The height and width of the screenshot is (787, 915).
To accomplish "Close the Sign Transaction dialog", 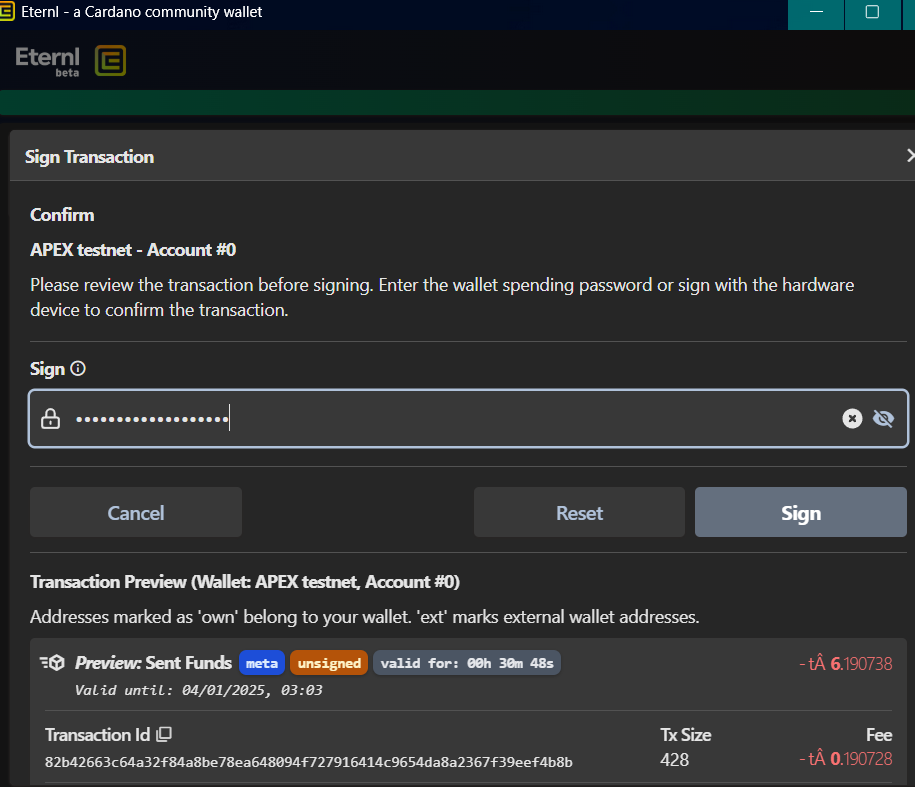I will click(910, 155).
